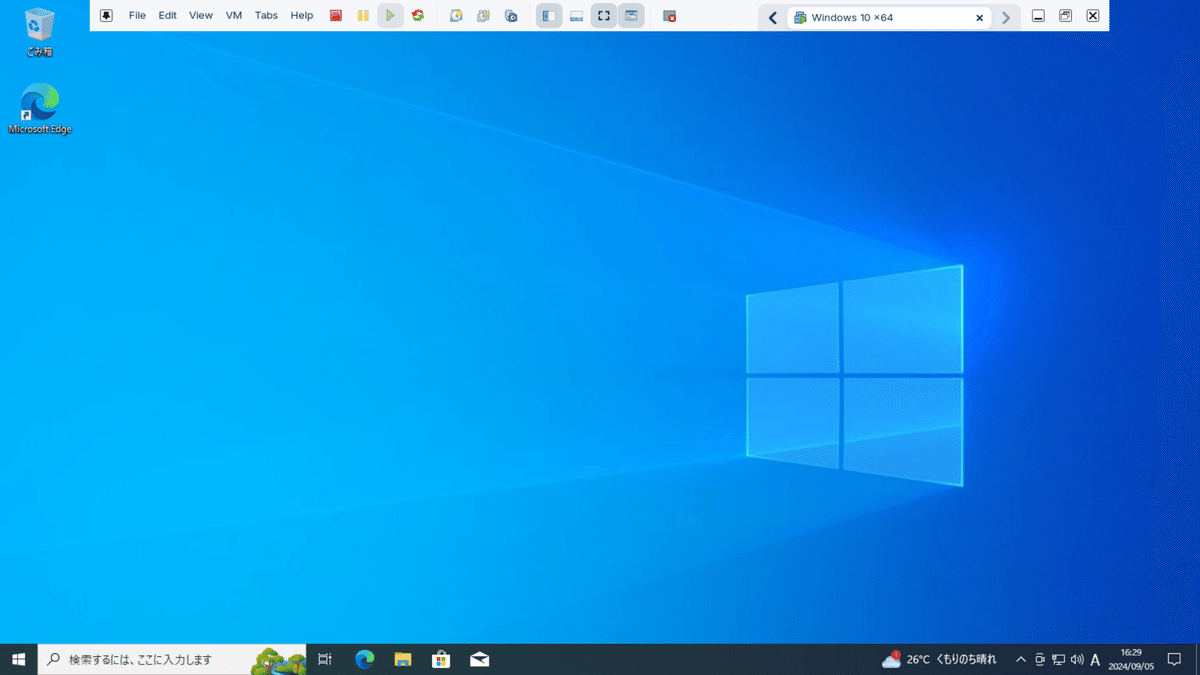Close the Windows 10 x64 tab
Viewport: 1200px width, 675px height.
tap(980, 17)
